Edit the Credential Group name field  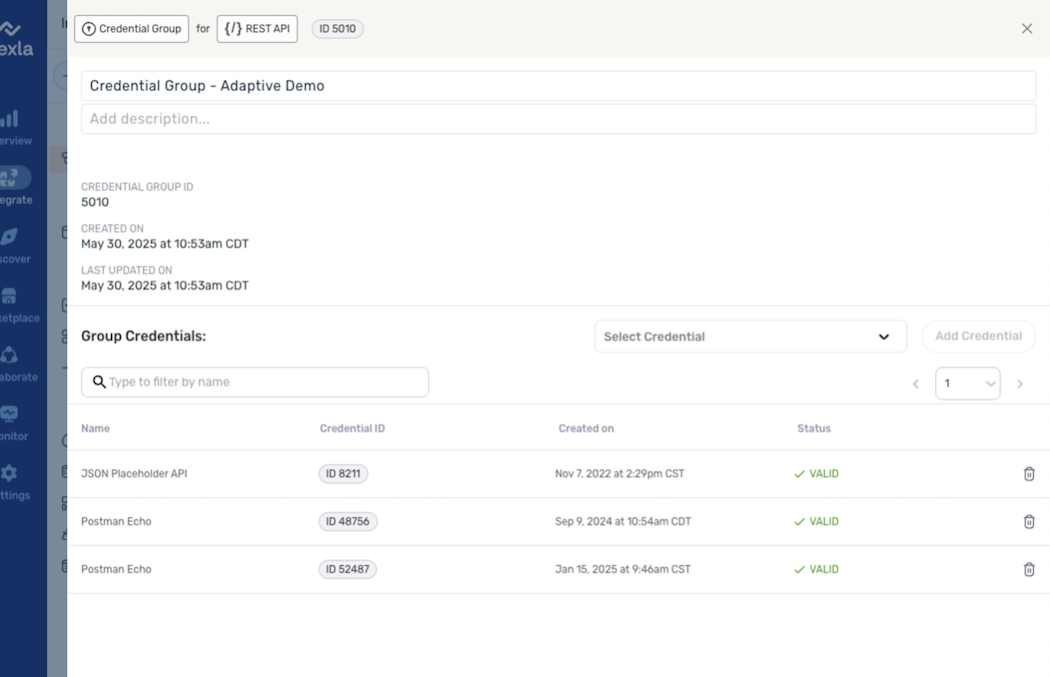(x=558, y=86)
